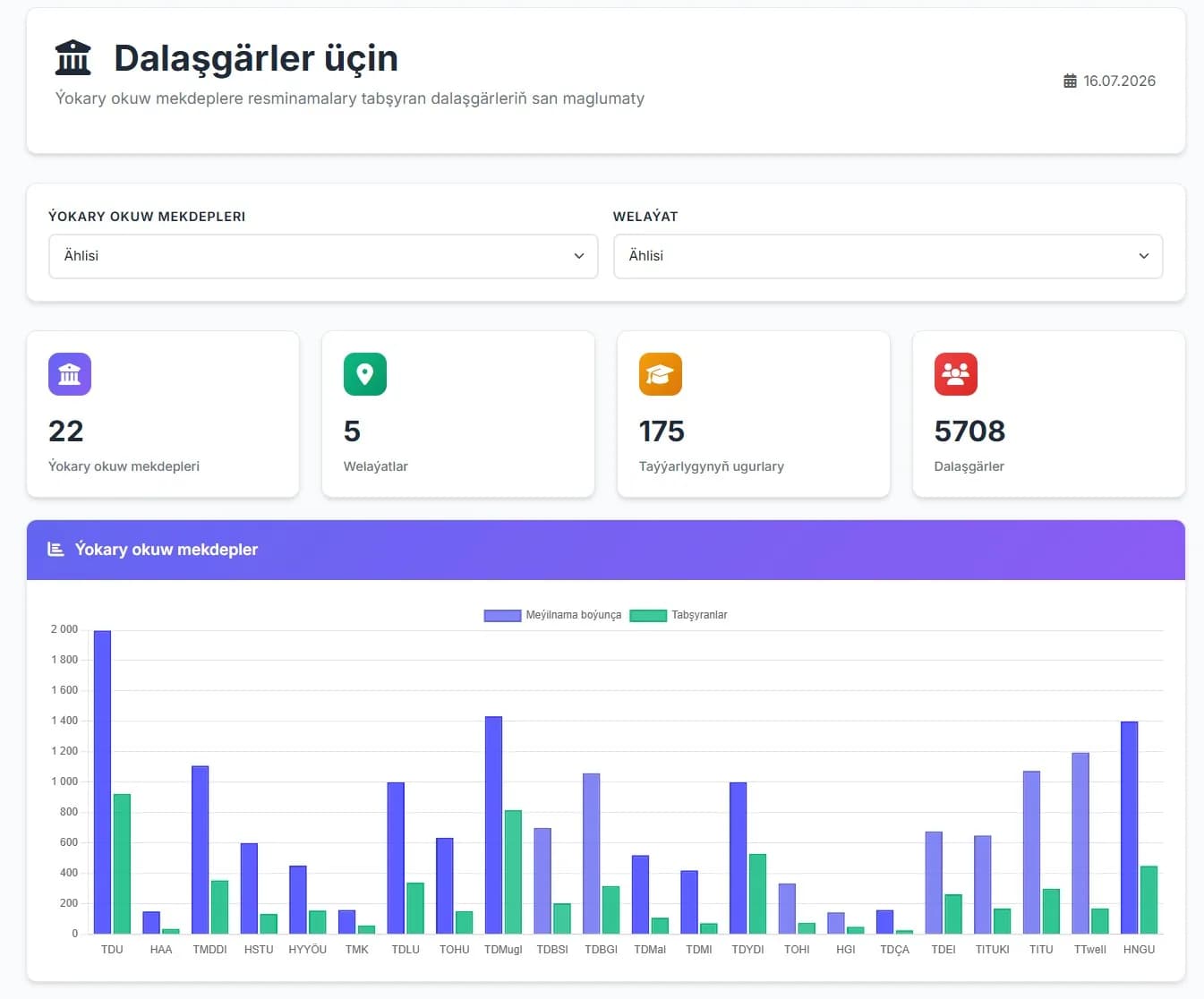
Task: Click the orange graduation cap icon
Action: 661,374
